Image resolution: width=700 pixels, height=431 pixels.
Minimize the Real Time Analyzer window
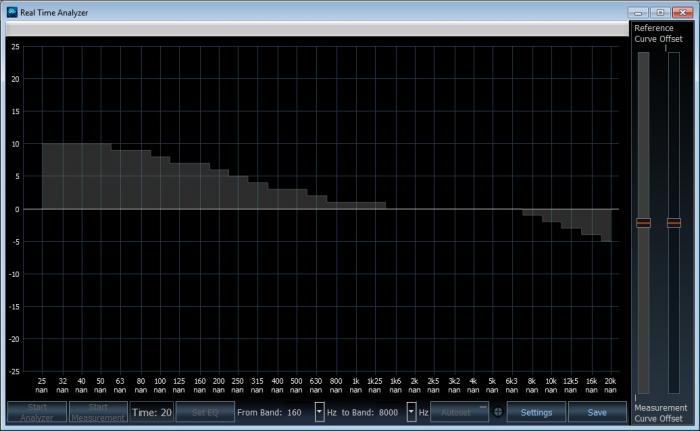tap(638, 13)
